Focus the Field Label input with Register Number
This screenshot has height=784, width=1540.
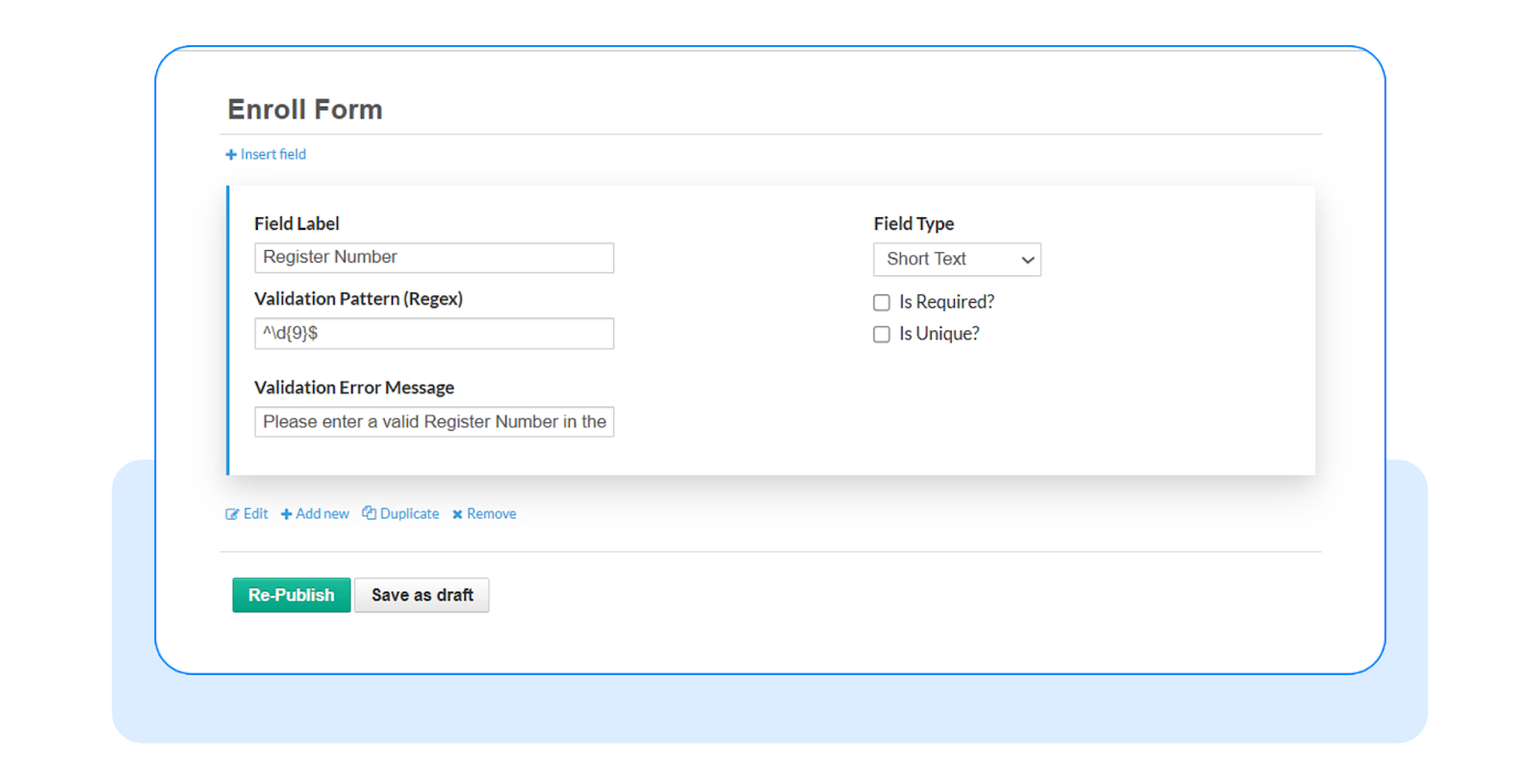(434, 258)
